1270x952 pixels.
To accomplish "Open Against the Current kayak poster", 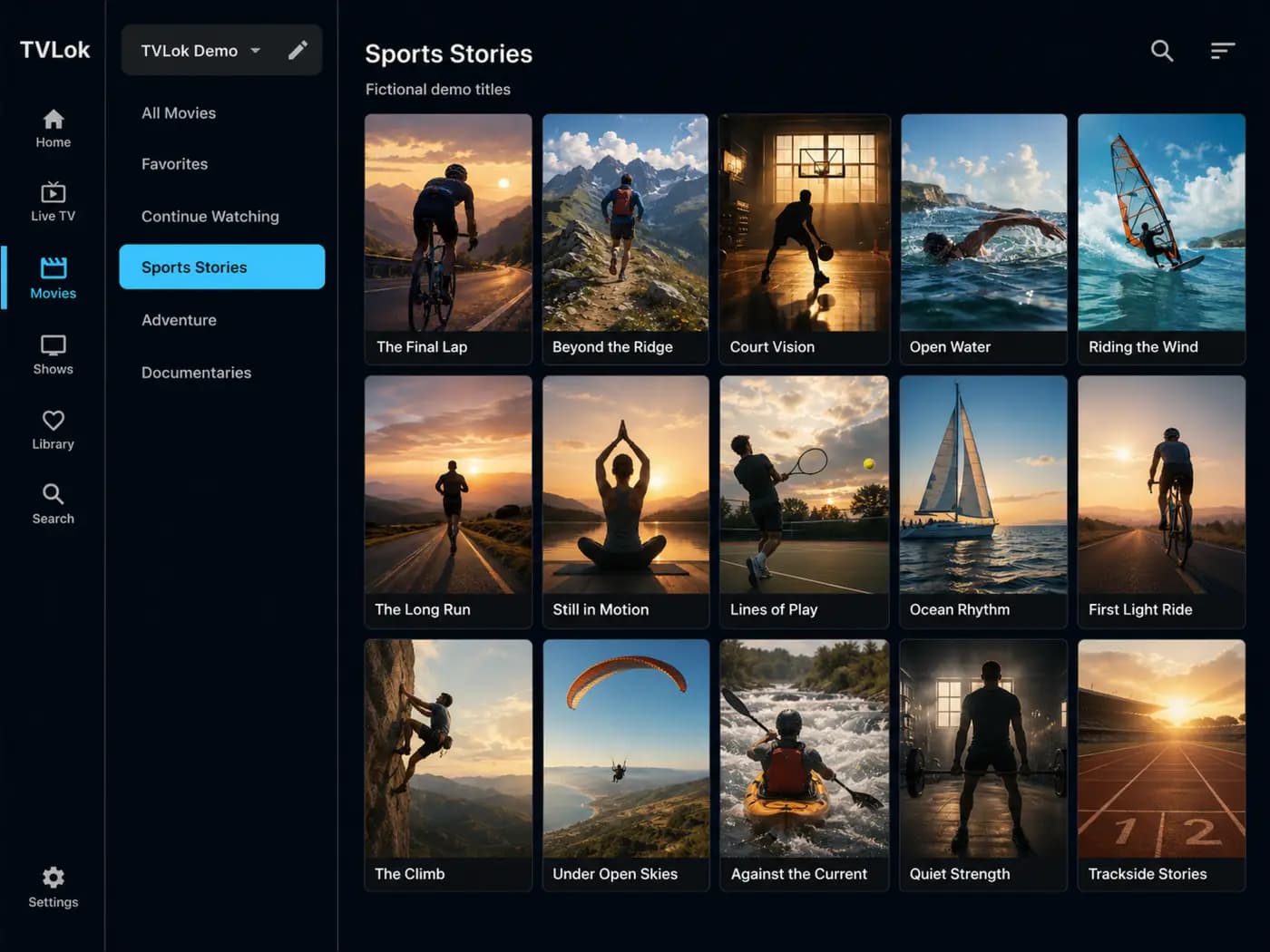I will (x=804, y=765).
